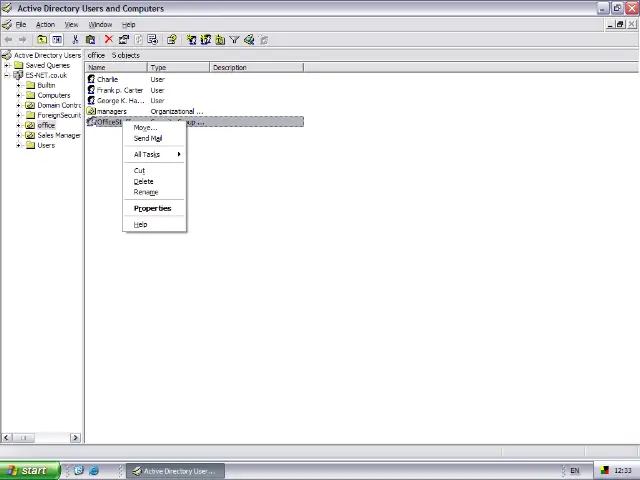Click the quick launch icon next to Start

point(79,471)
